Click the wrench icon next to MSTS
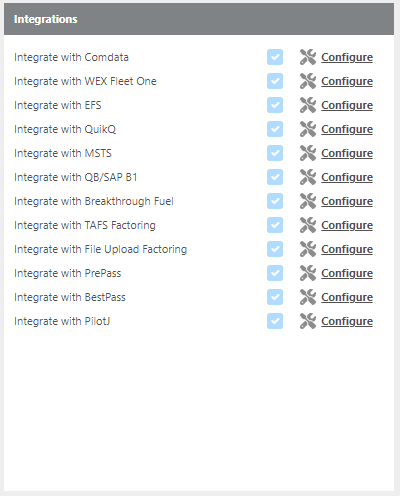The image size is (400, 496). click(x=308, y=153)
